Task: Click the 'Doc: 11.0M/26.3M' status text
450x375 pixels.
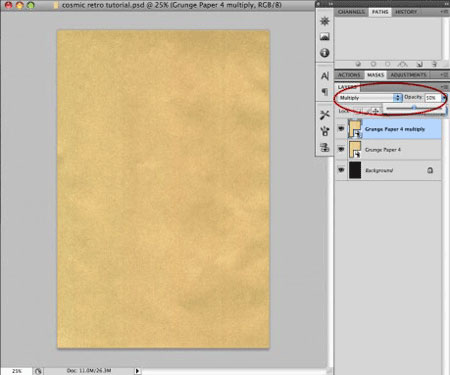Action: (89, 371)
